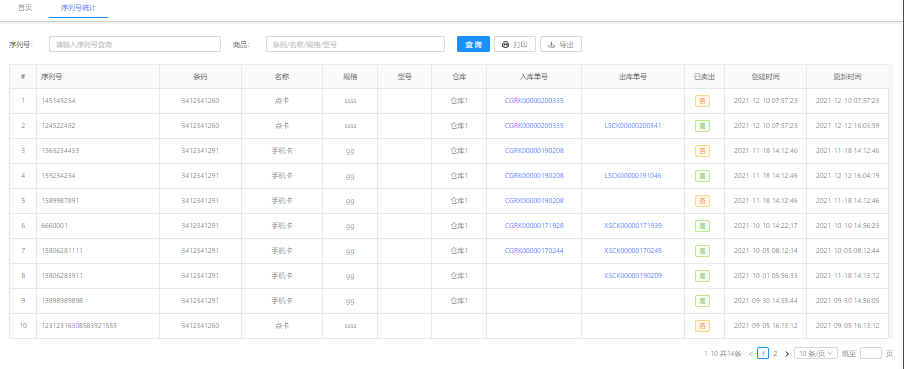Click the 已卖出 column header

[x=705, y=76]
